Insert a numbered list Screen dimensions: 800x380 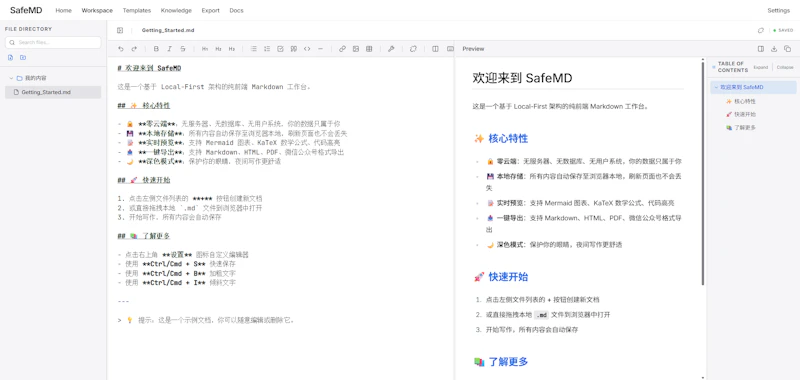tap(267, 49)
